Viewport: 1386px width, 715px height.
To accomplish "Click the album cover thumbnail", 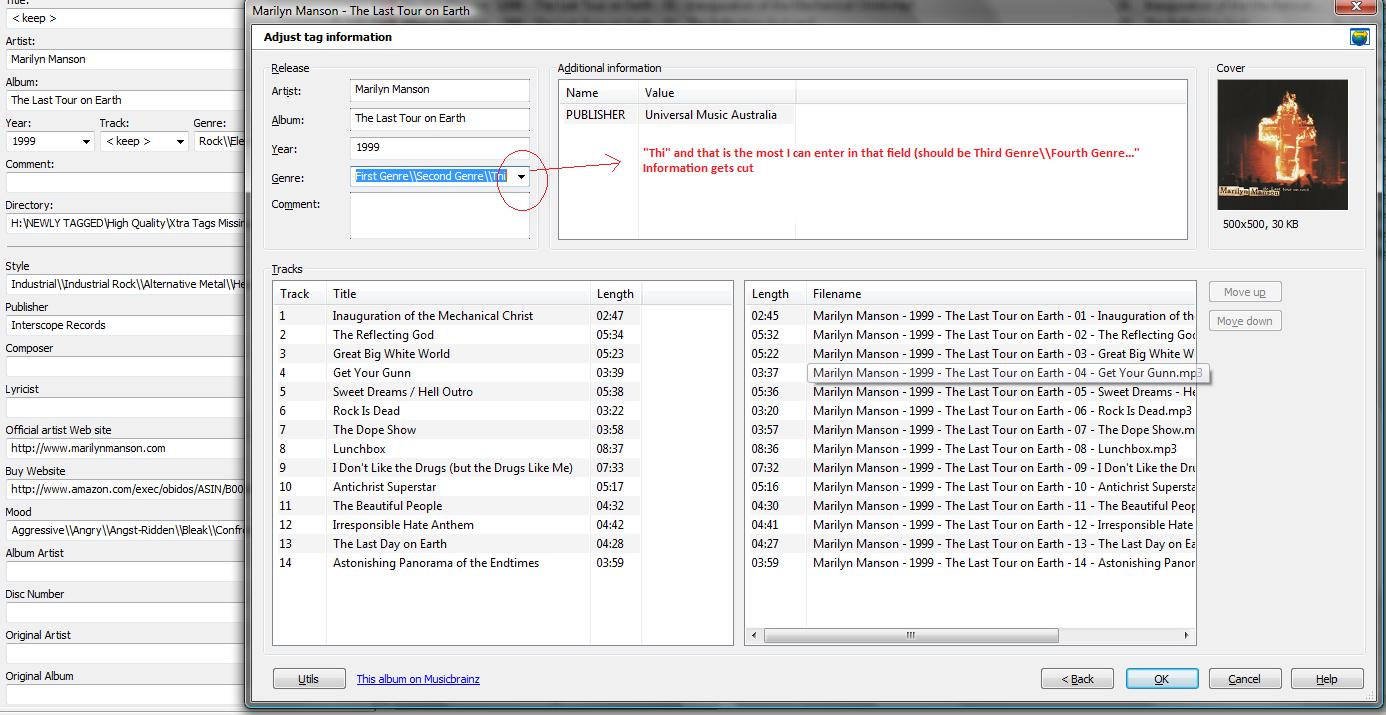I will pos(1283,145).
